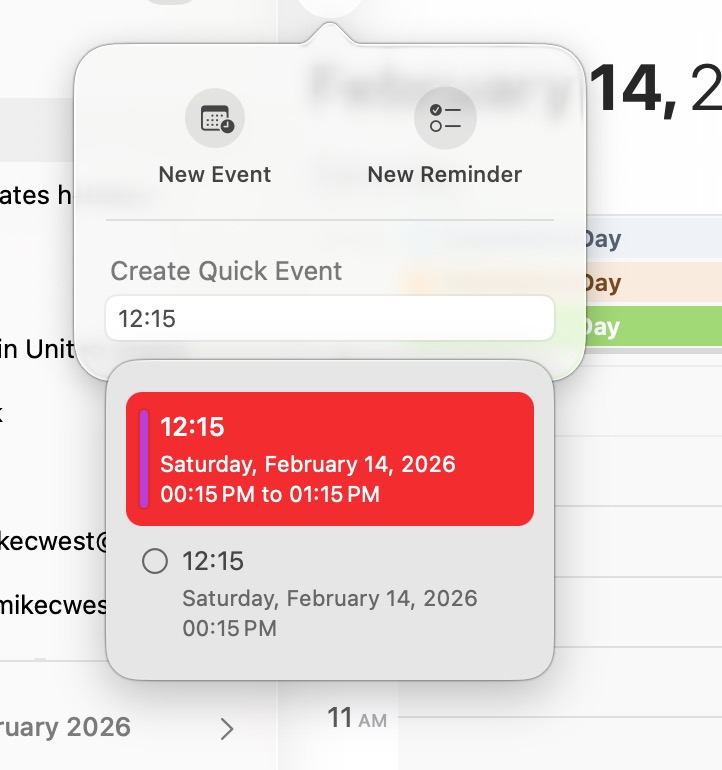
Task: Choose the New Reminder text label
Action: pos(444,174)
